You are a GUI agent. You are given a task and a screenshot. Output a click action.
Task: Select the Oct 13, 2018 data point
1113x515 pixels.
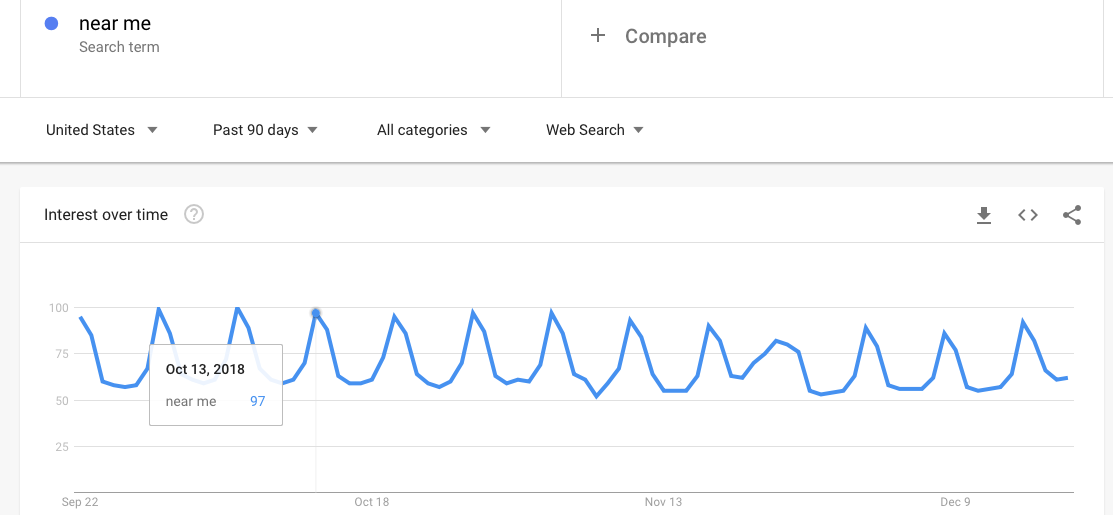tap(316, 313)
